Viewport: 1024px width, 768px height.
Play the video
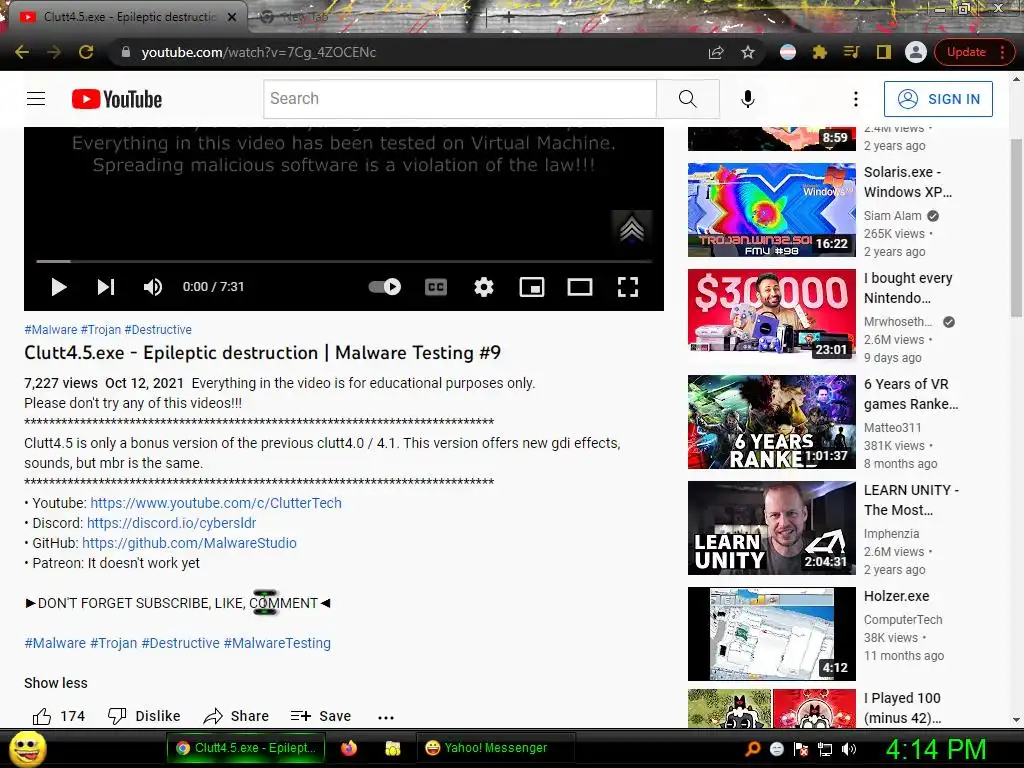pos(59,287)
